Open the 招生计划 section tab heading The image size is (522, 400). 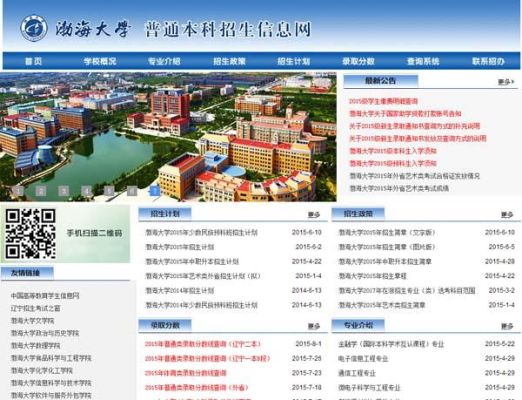[x=165, y=214]
